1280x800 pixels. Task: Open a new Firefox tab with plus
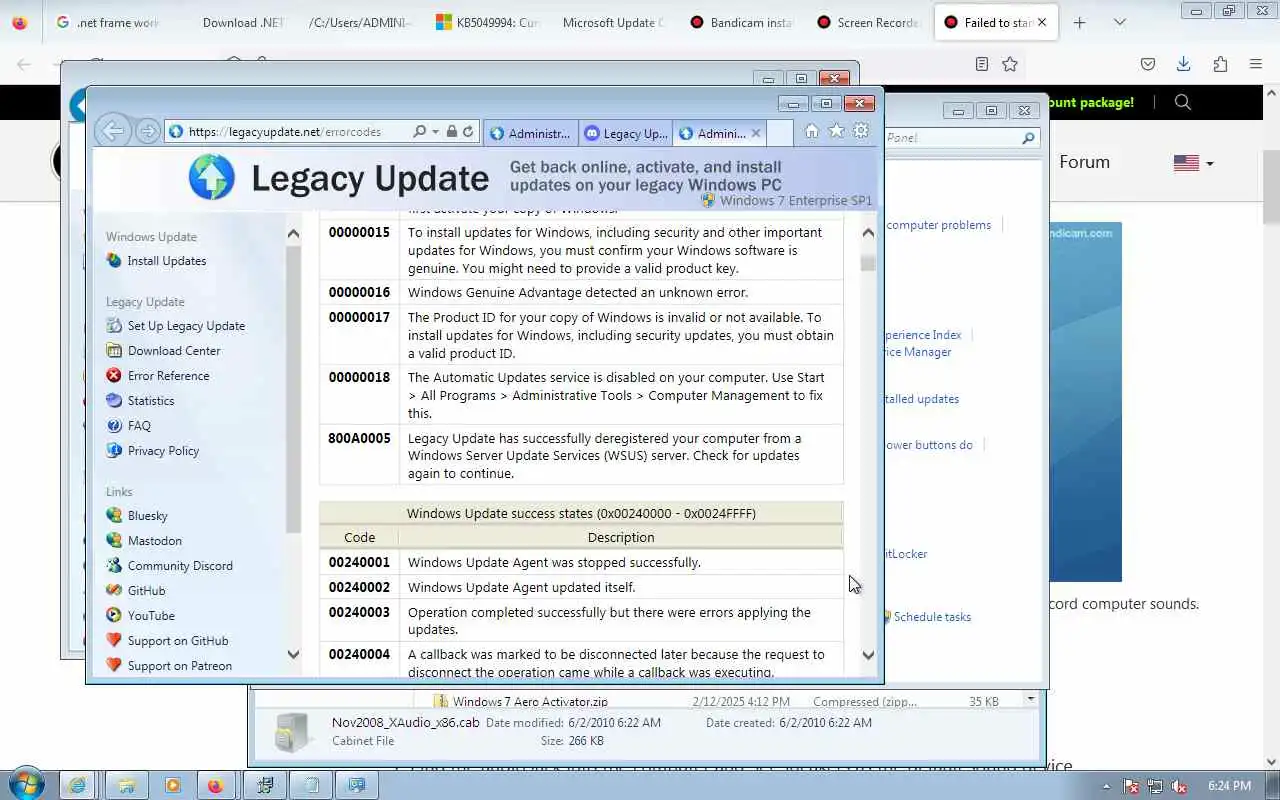pos(1079,22)
